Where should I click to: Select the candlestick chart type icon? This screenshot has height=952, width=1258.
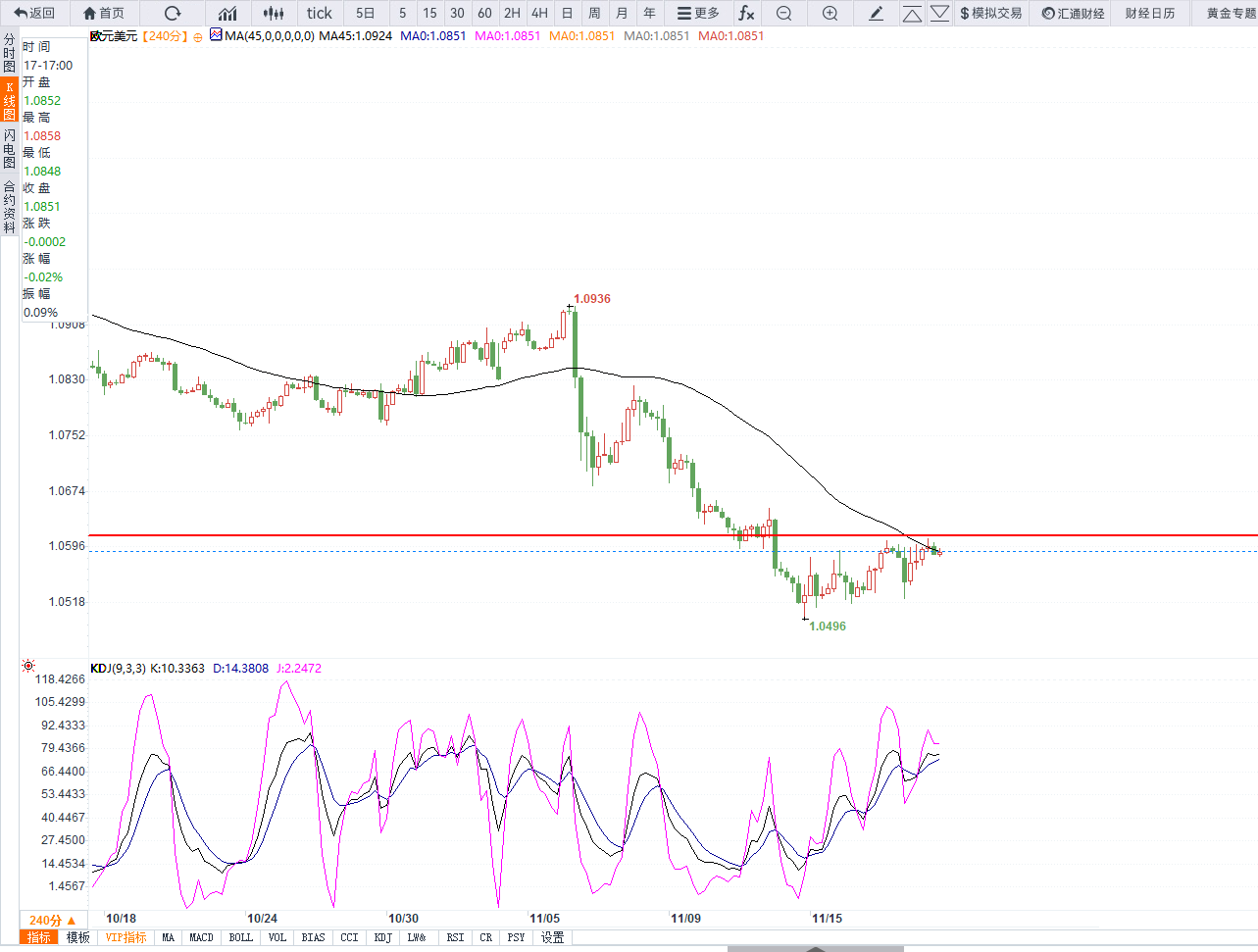coord(275,13)
